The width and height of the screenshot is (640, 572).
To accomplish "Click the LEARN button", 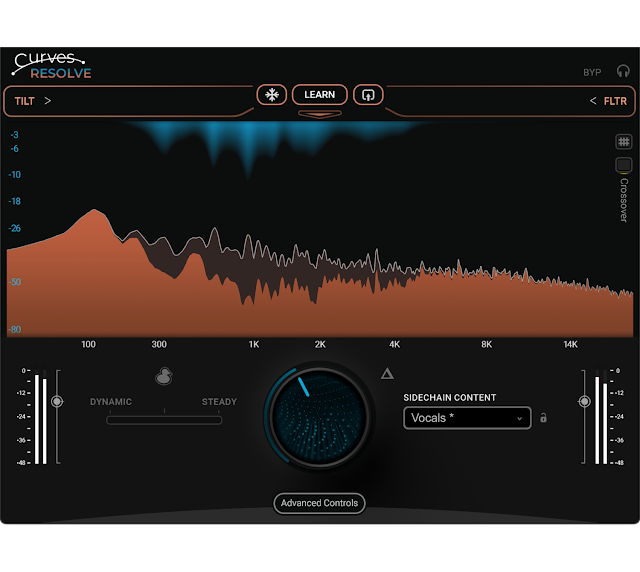I will pos(320,95).
